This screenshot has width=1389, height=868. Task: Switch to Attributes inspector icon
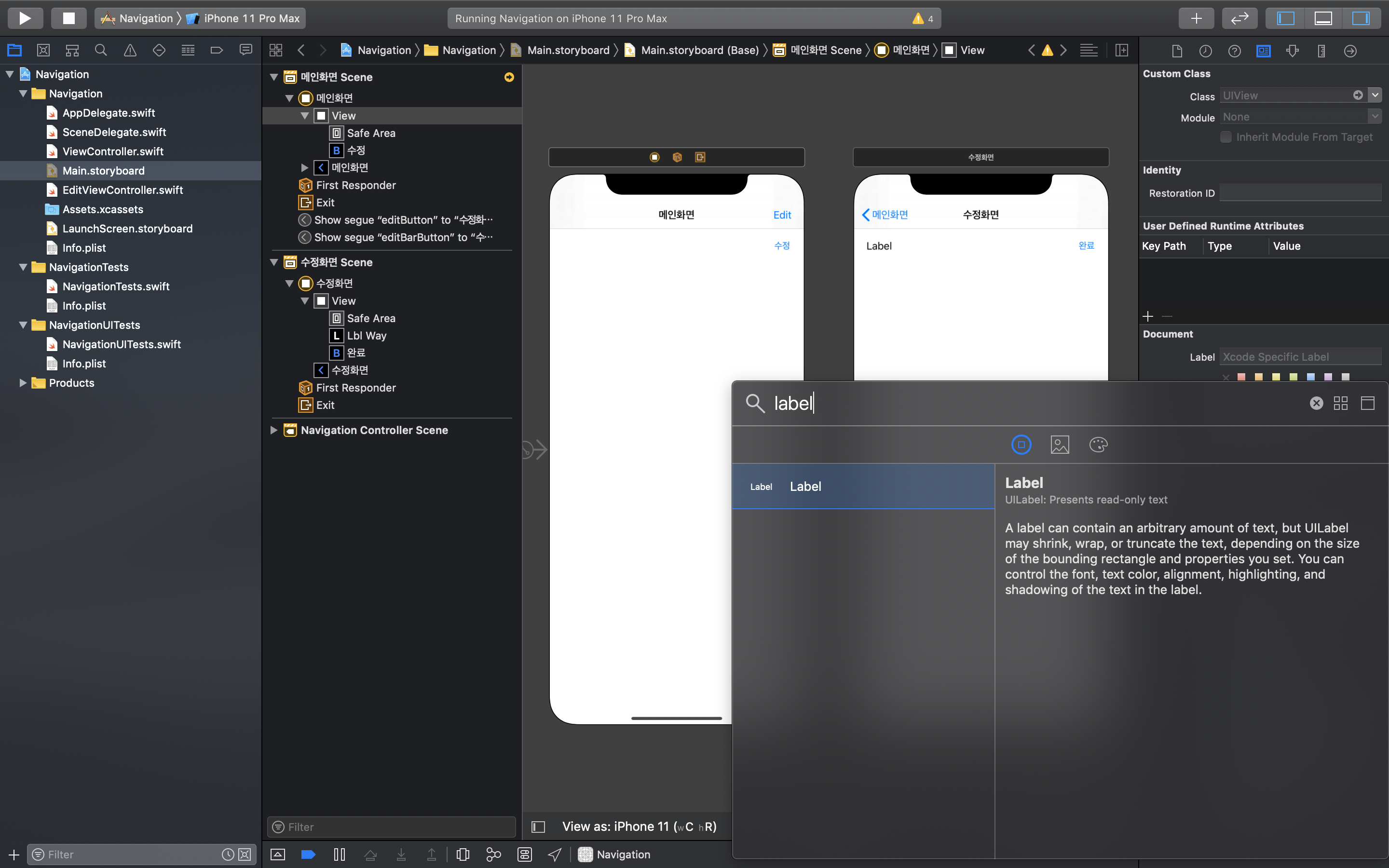pos(1292,51)
